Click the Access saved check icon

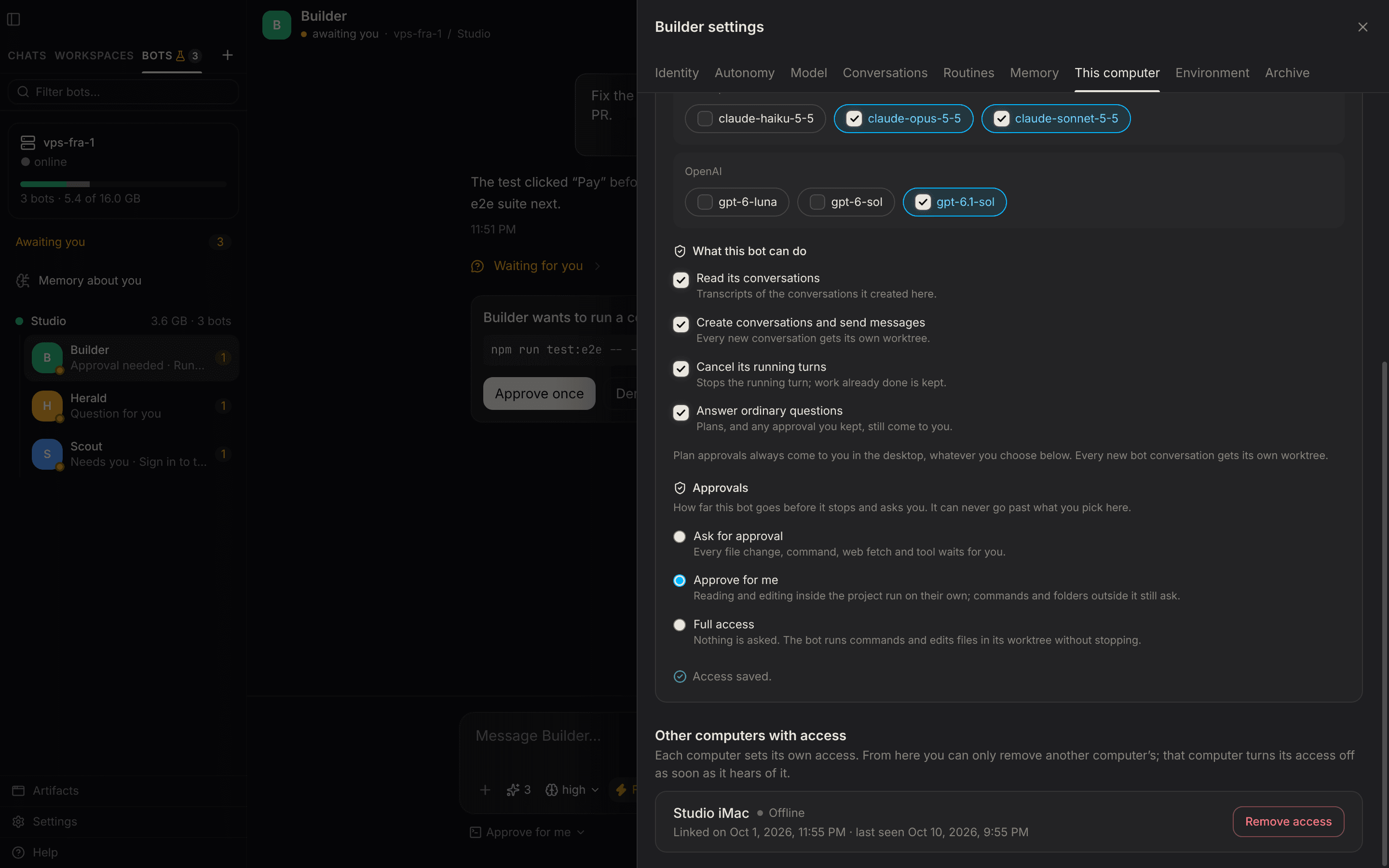[680, 677]
